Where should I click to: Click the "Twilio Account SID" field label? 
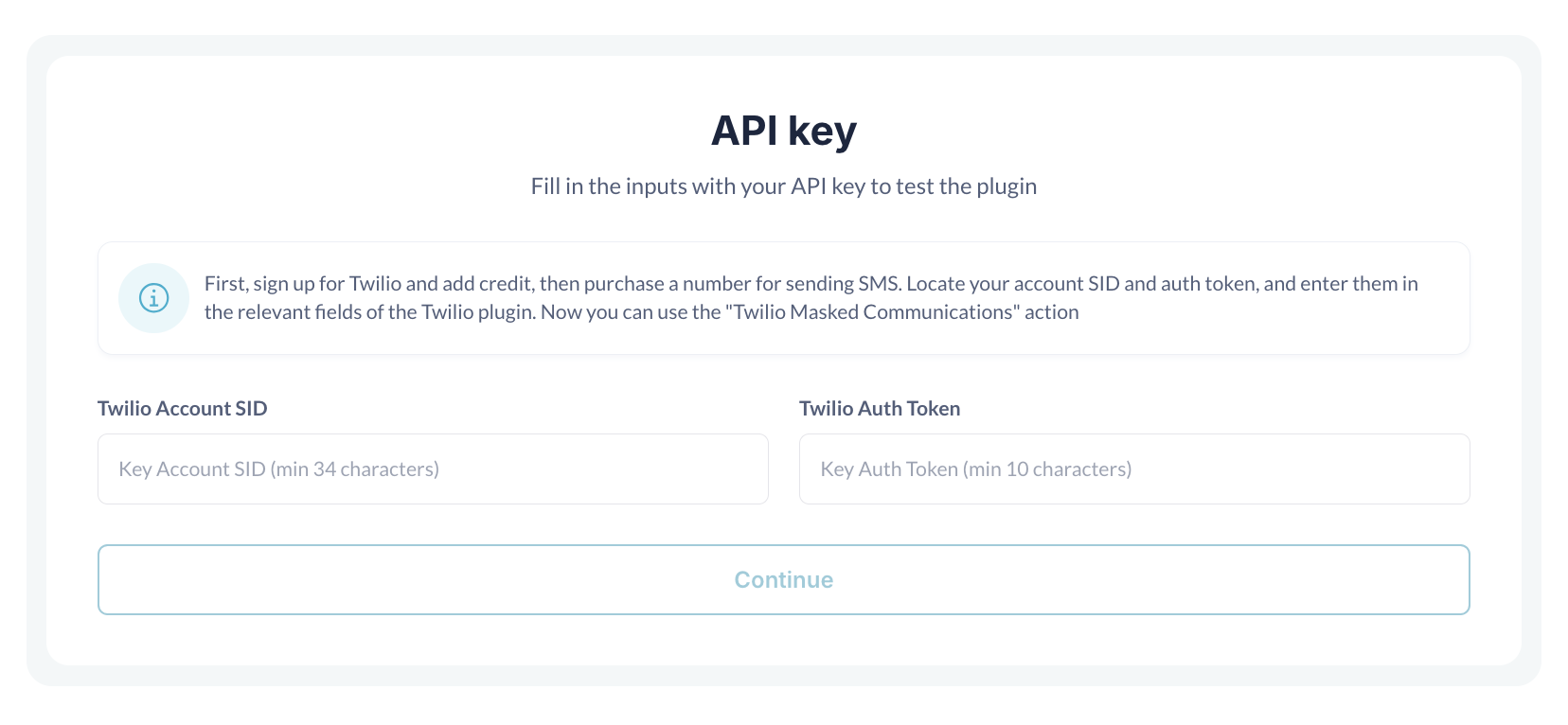[182, 408]
